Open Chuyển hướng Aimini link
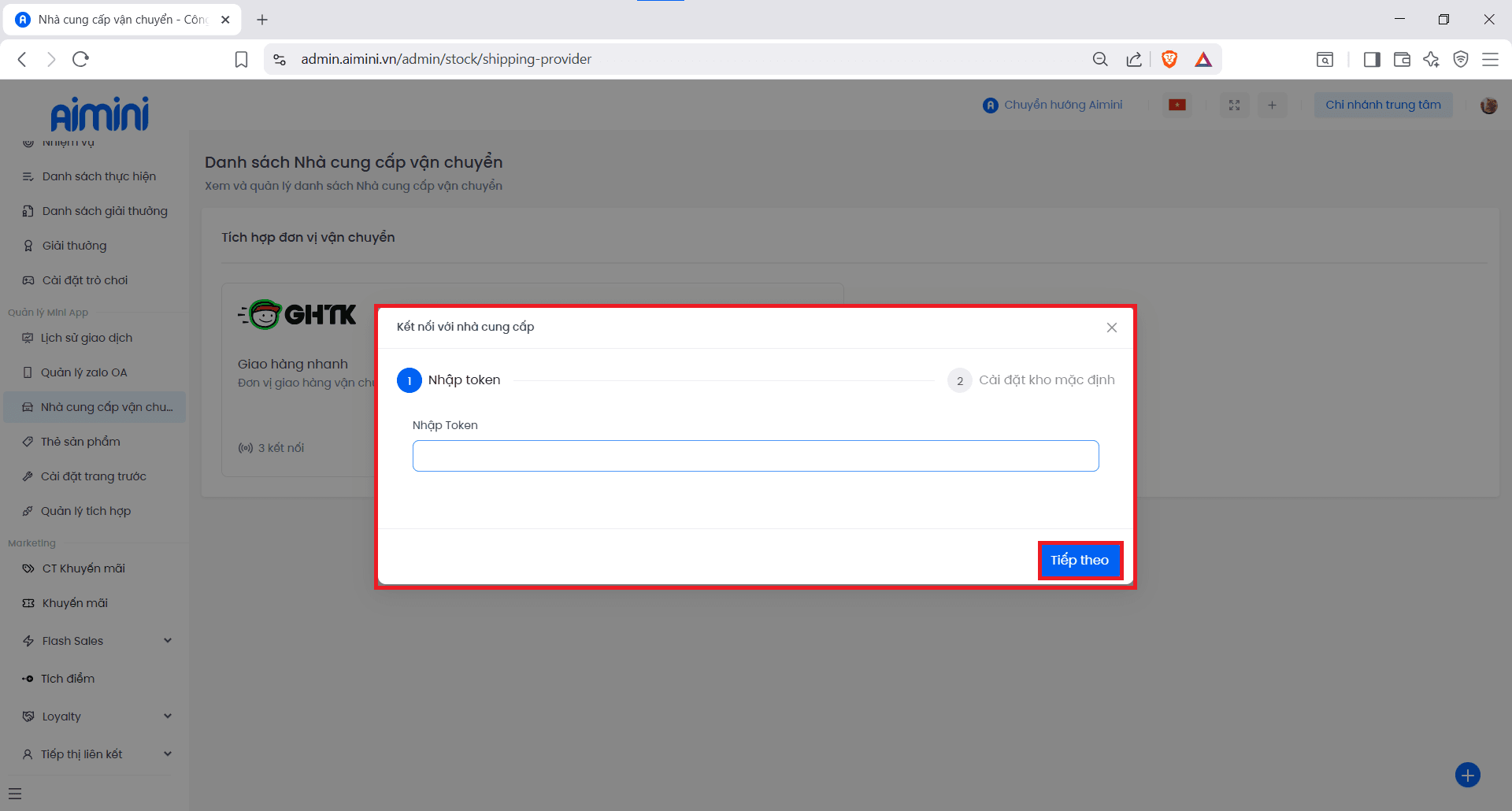This screenshot has width=1512, height=811. click(x=1053, y=105)
